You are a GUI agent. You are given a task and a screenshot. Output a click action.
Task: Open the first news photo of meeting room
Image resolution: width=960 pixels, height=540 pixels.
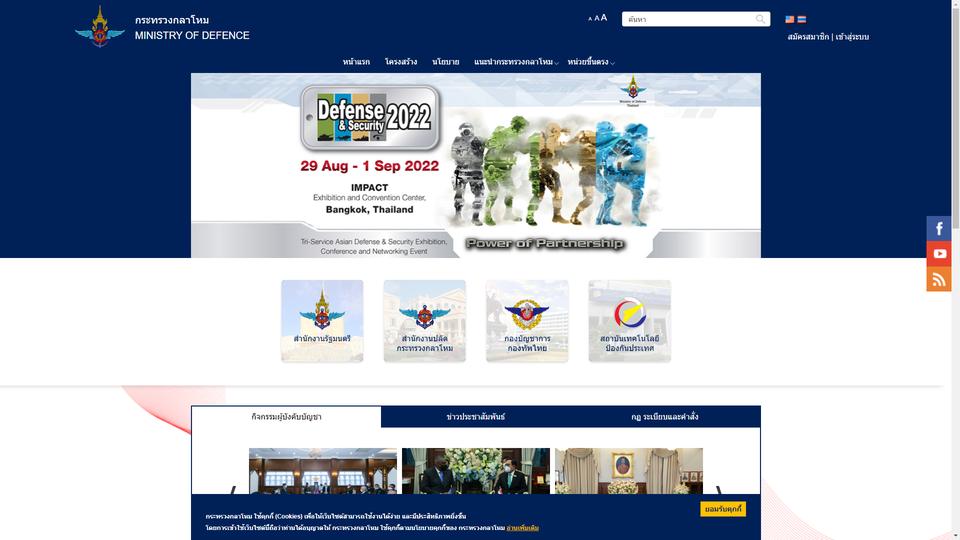click(323, 471)
